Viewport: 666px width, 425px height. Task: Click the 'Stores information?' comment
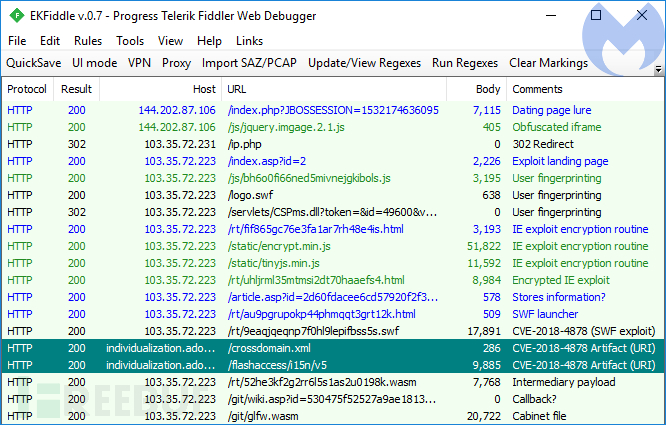pos(559,297)
